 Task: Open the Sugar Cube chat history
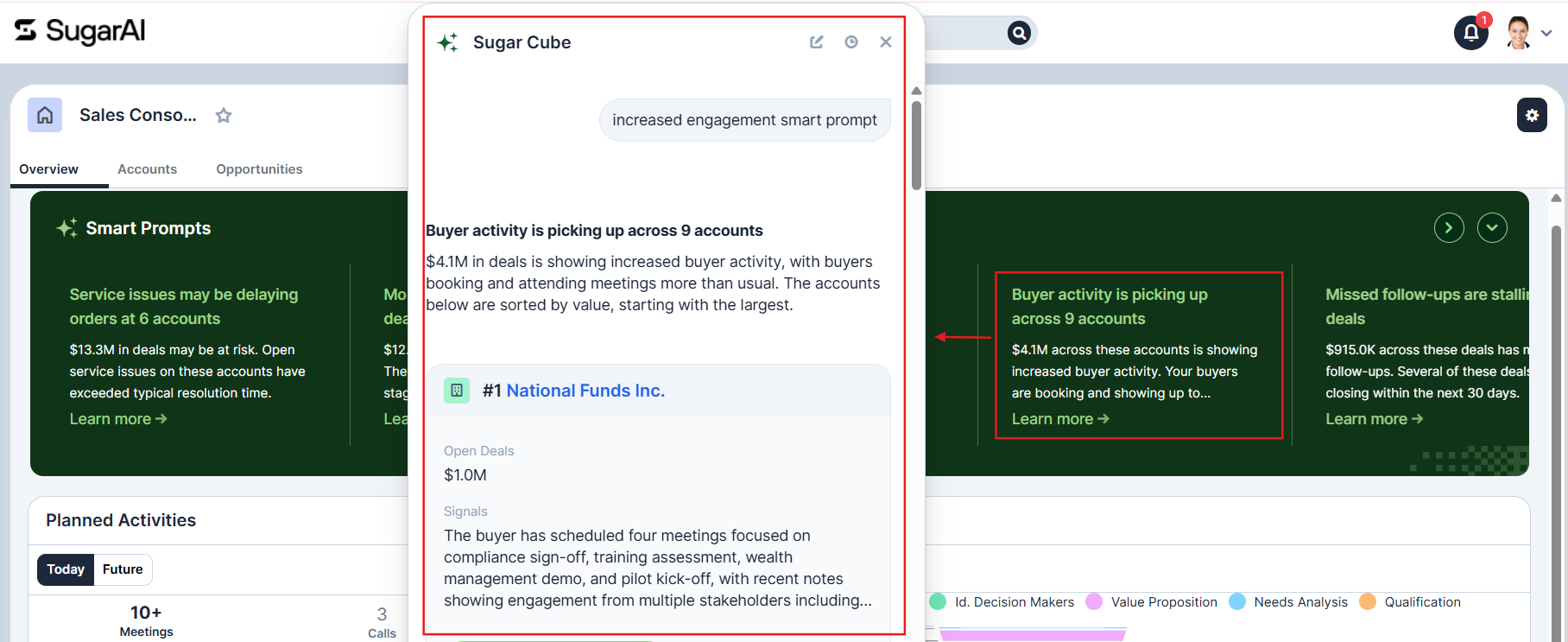click(x=851, y=42)
